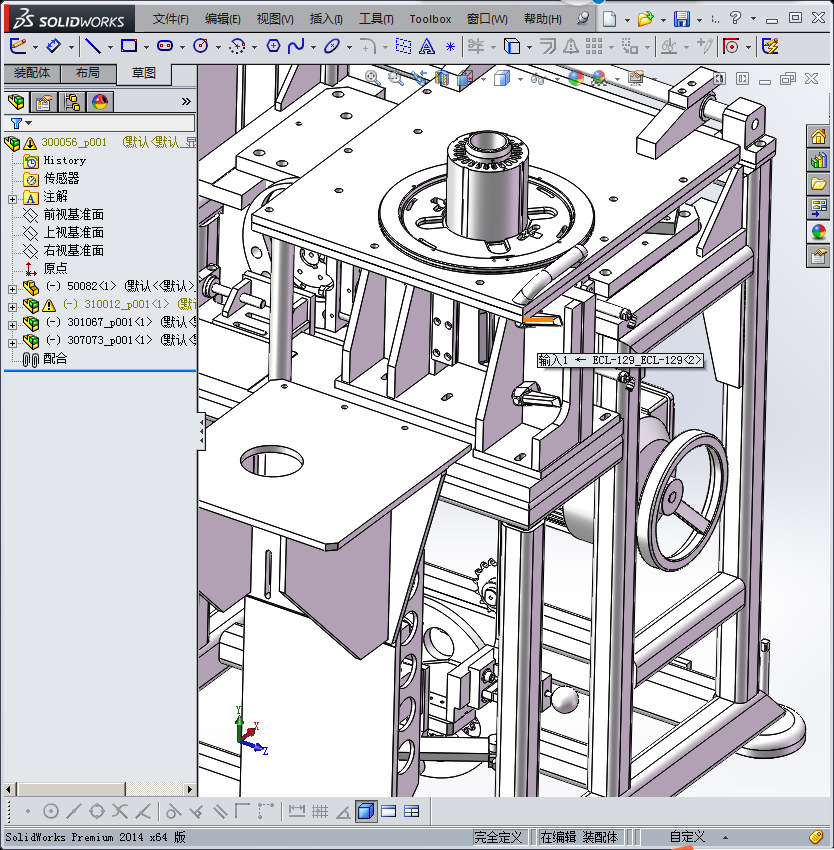This screenshot has height=850, width=834.
Task: Click the ConfigurationManager tab icon
Action: tap(71, 101)
